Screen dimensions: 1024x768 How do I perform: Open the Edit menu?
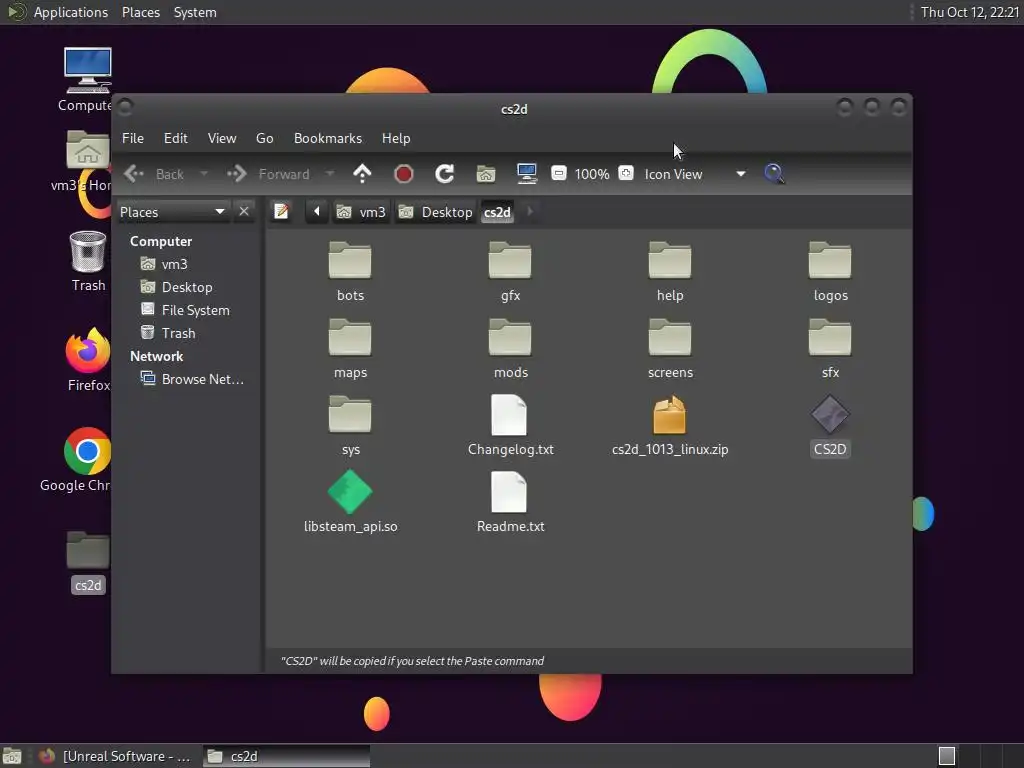tap(176, 138)
